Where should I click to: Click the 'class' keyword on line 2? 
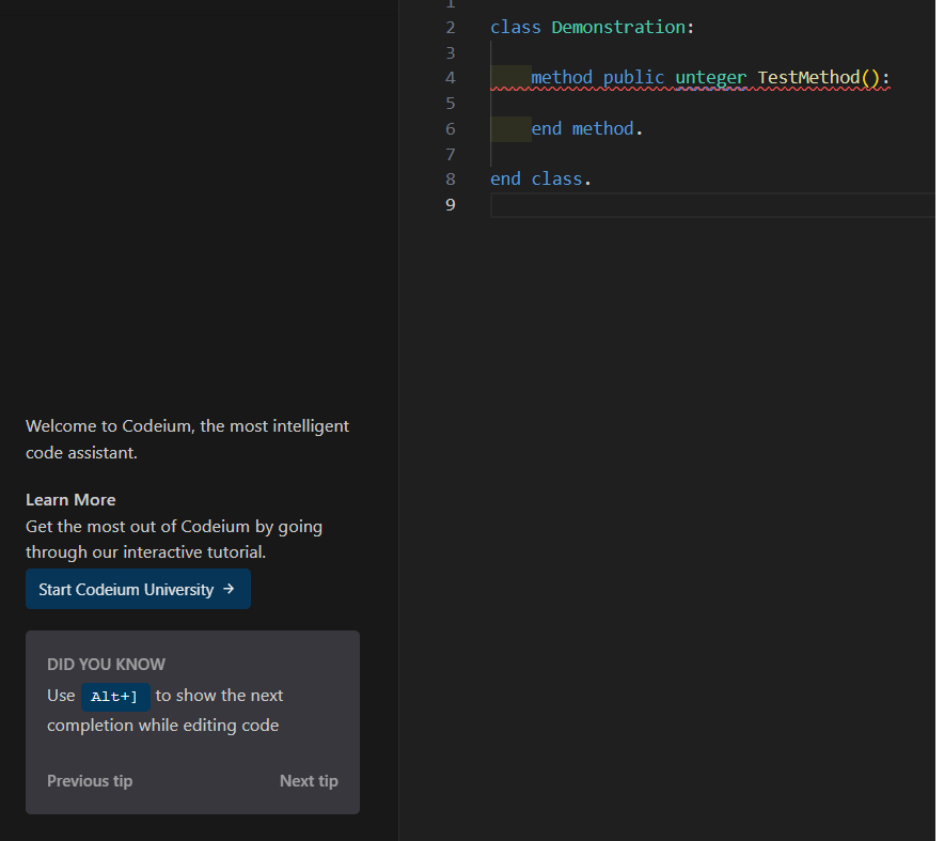tap(515, 27)
